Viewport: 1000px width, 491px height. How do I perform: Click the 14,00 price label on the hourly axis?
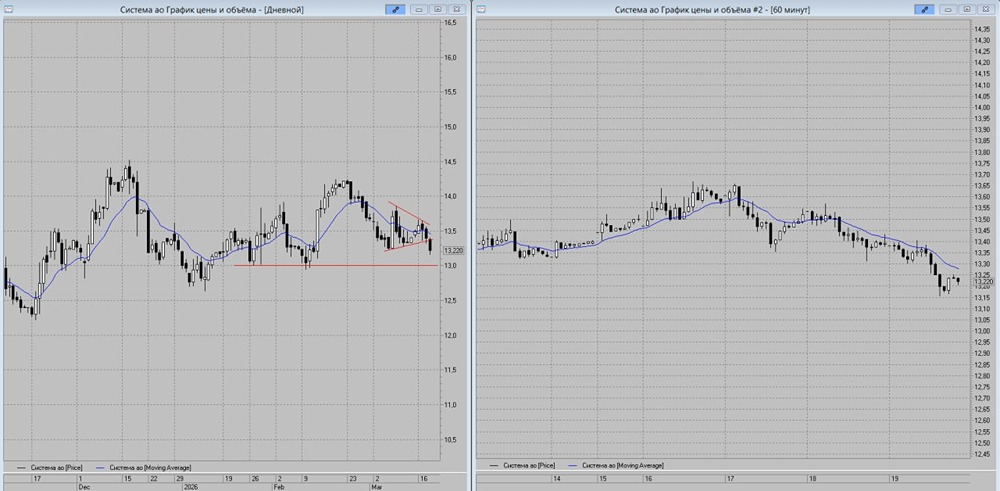click(x=981, y=107)
